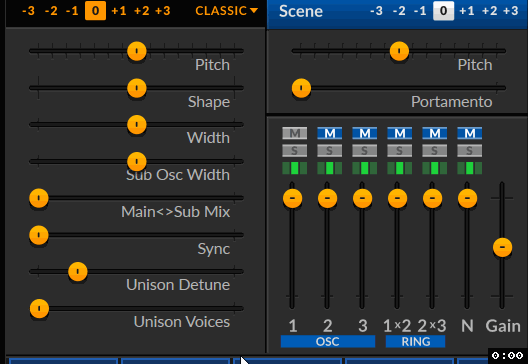The height and width of the screenshot is (364, 528).
Task: Select Scene octave +1
Action: pyautogui.click(x=467, y=11)
